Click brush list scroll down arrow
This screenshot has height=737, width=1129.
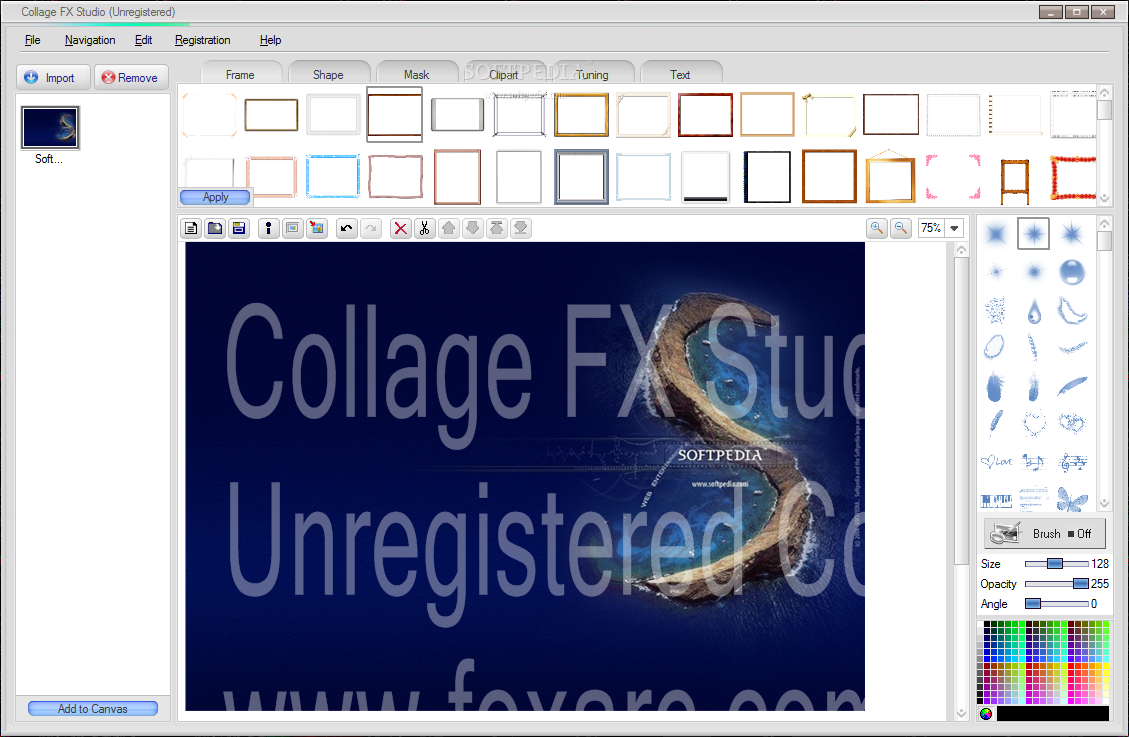(x=1105, y=504)
